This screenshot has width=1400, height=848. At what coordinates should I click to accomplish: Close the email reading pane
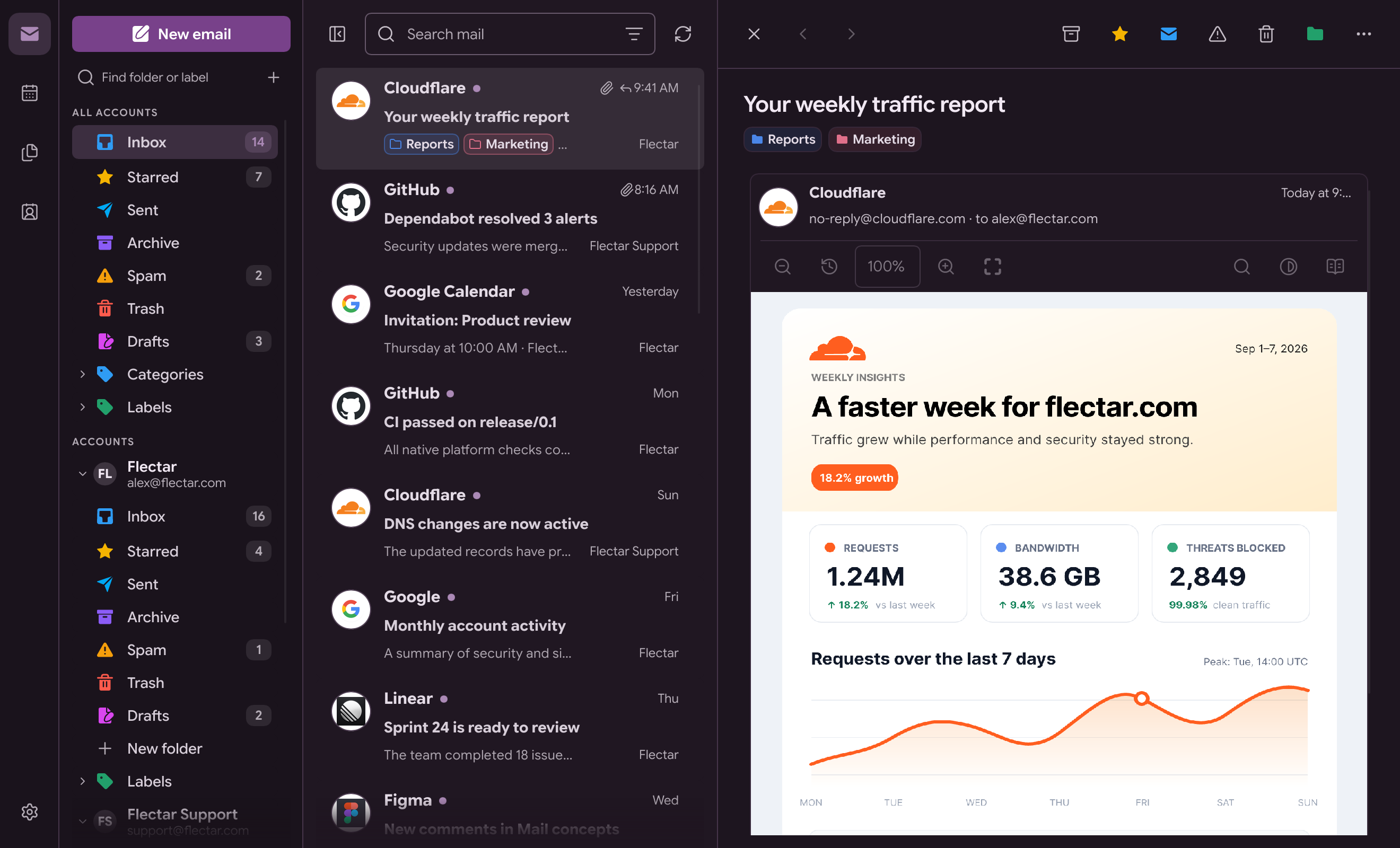(x=754, y=34)
